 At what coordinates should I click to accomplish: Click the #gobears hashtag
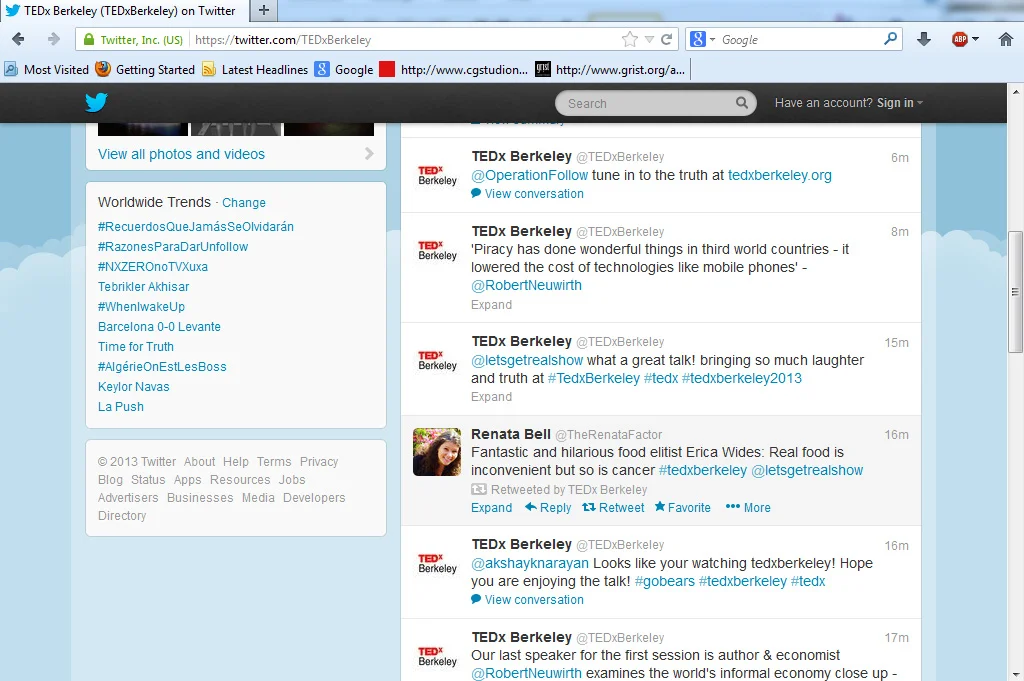[664, 581]
